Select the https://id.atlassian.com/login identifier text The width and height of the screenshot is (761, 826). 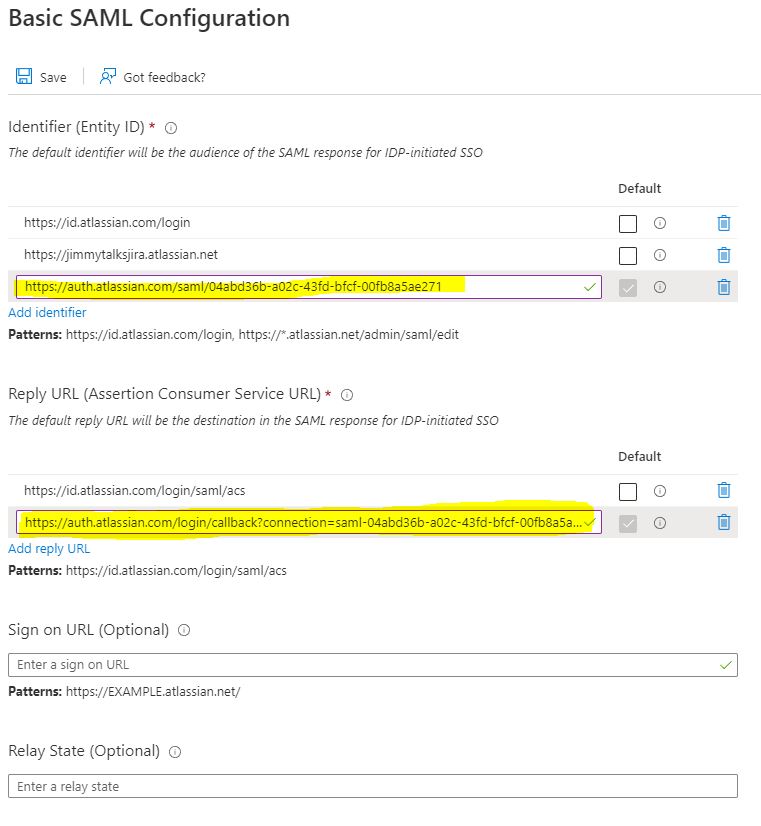pos(107,223)
